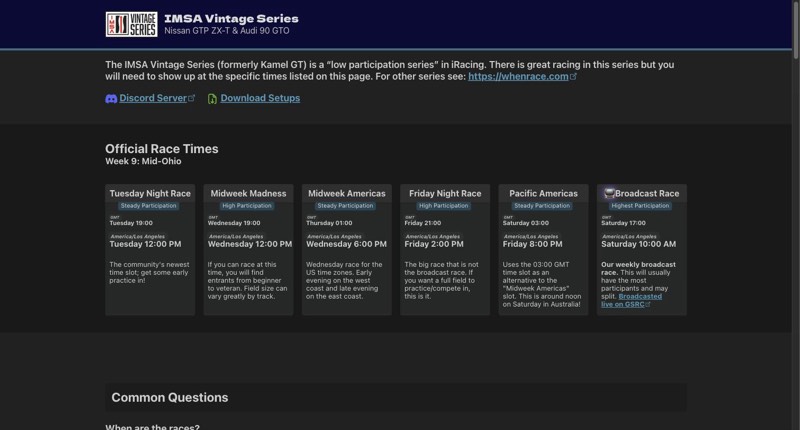Click the GMT time Thursday 01:00
The image size is (800, 430).
329,223
